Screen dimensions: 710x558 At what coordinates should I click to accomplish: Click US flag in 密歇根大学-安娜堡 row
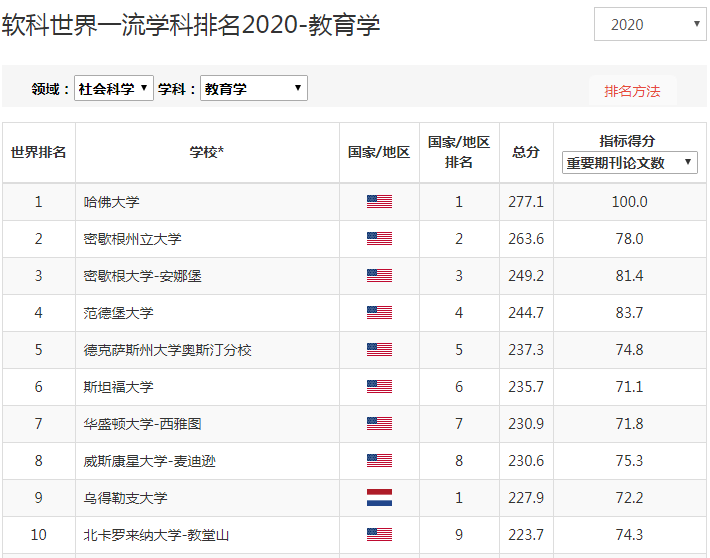[379, 275]
